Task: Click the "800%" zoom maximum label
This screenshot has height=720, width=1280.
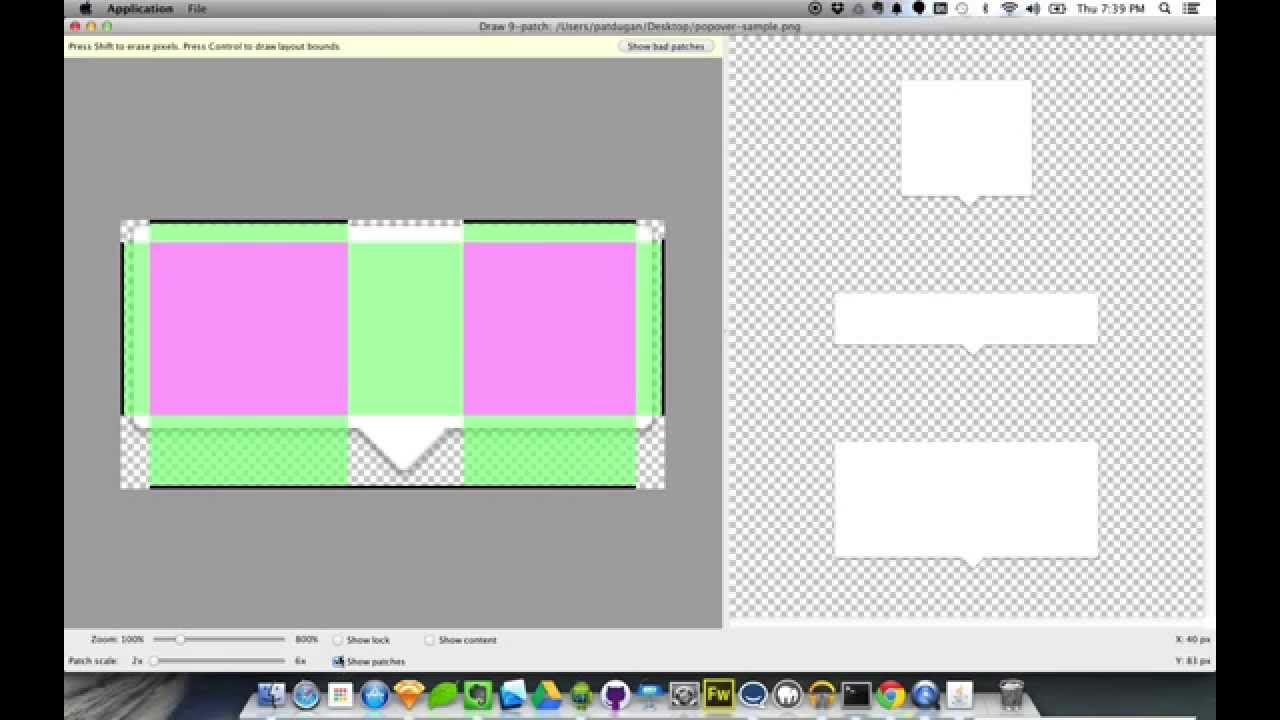Action: pos(306,640)
